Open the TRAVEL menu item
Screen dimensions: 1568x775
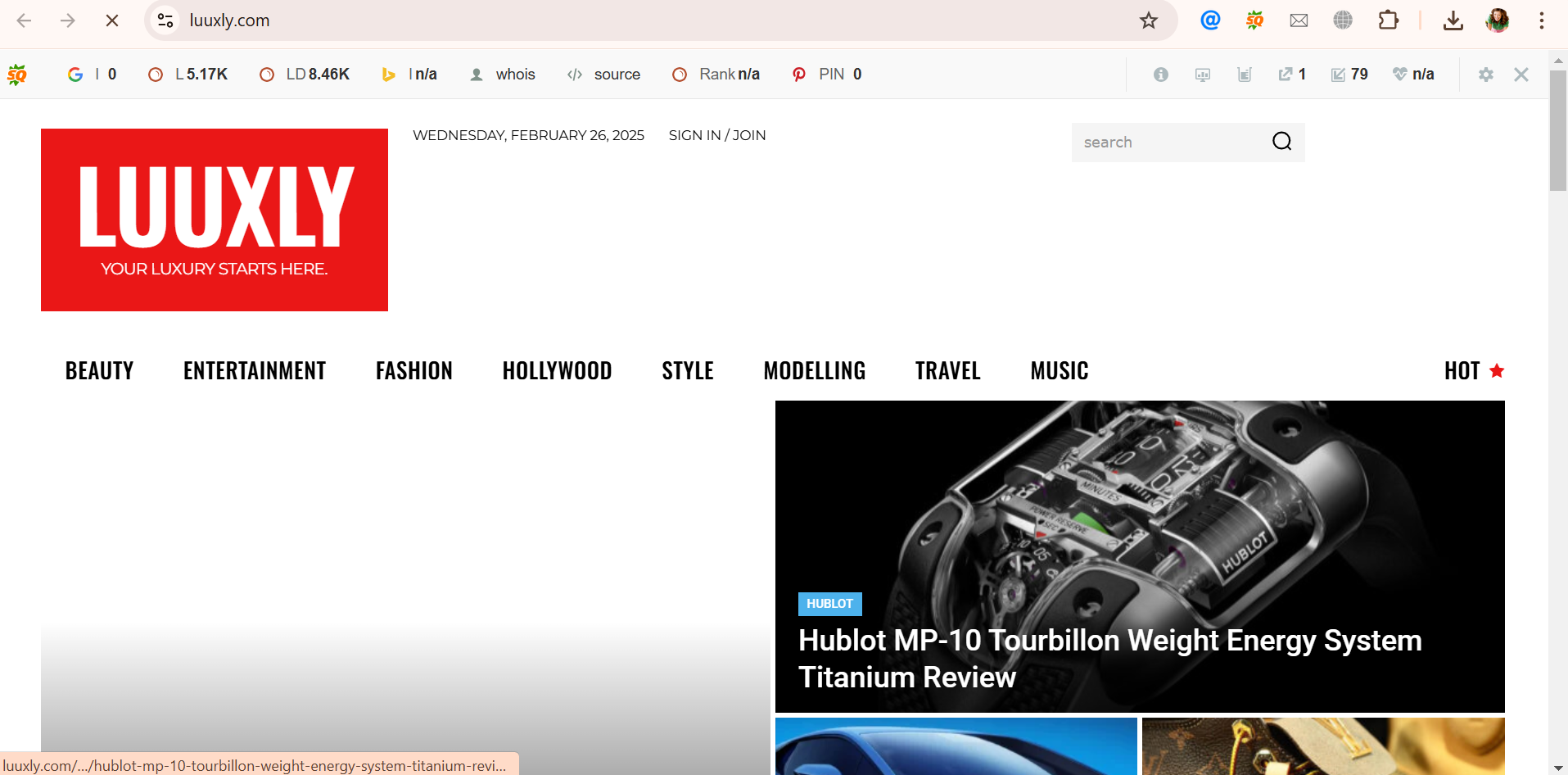(948, 371)
